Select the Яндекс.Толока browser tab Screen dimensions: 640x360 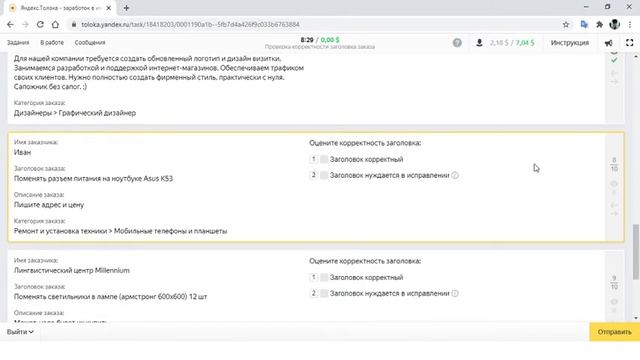coord(61,8)
